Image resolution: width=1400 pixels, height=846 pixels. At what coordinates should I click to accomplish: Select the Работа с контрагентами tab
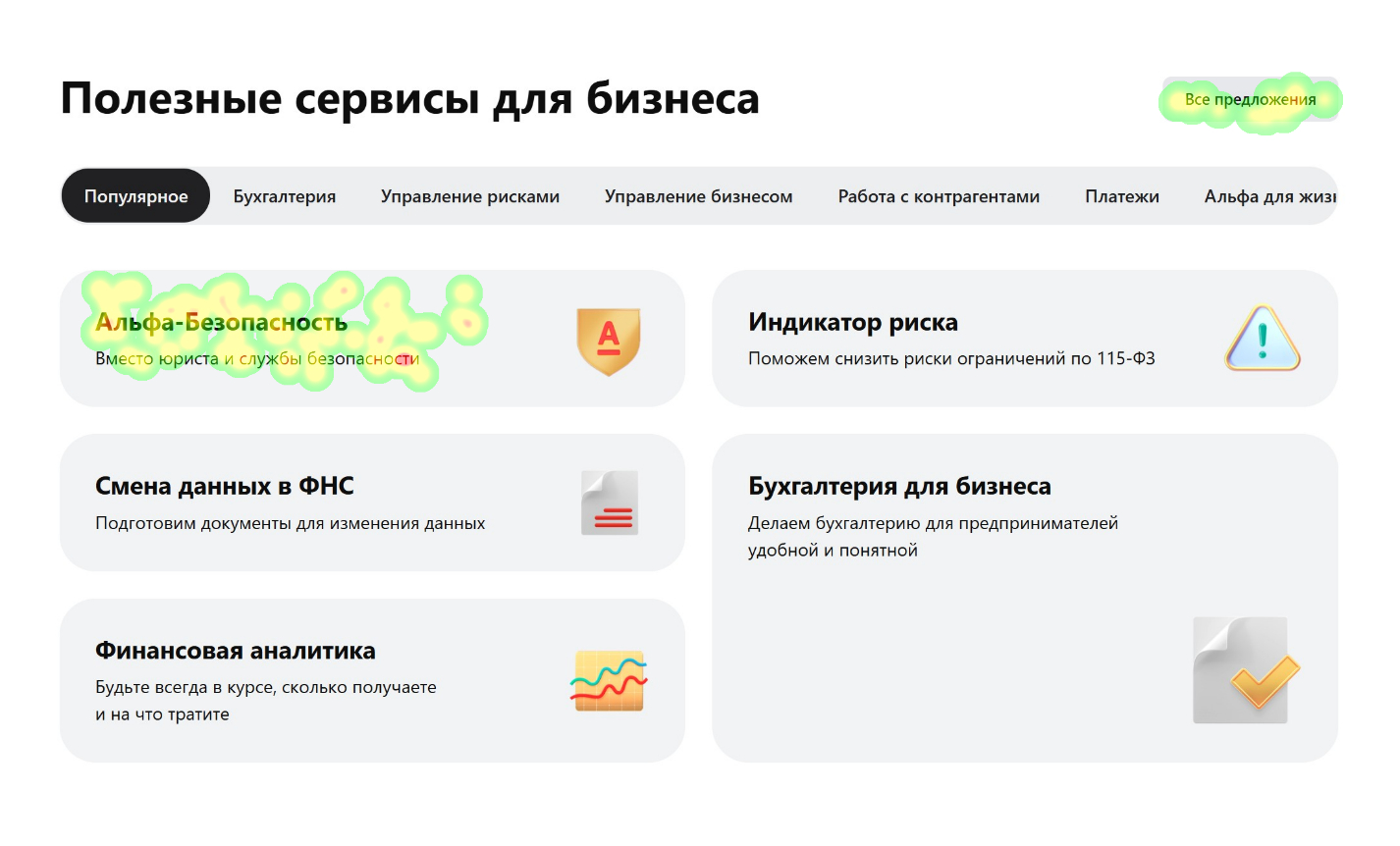point(939,196)
